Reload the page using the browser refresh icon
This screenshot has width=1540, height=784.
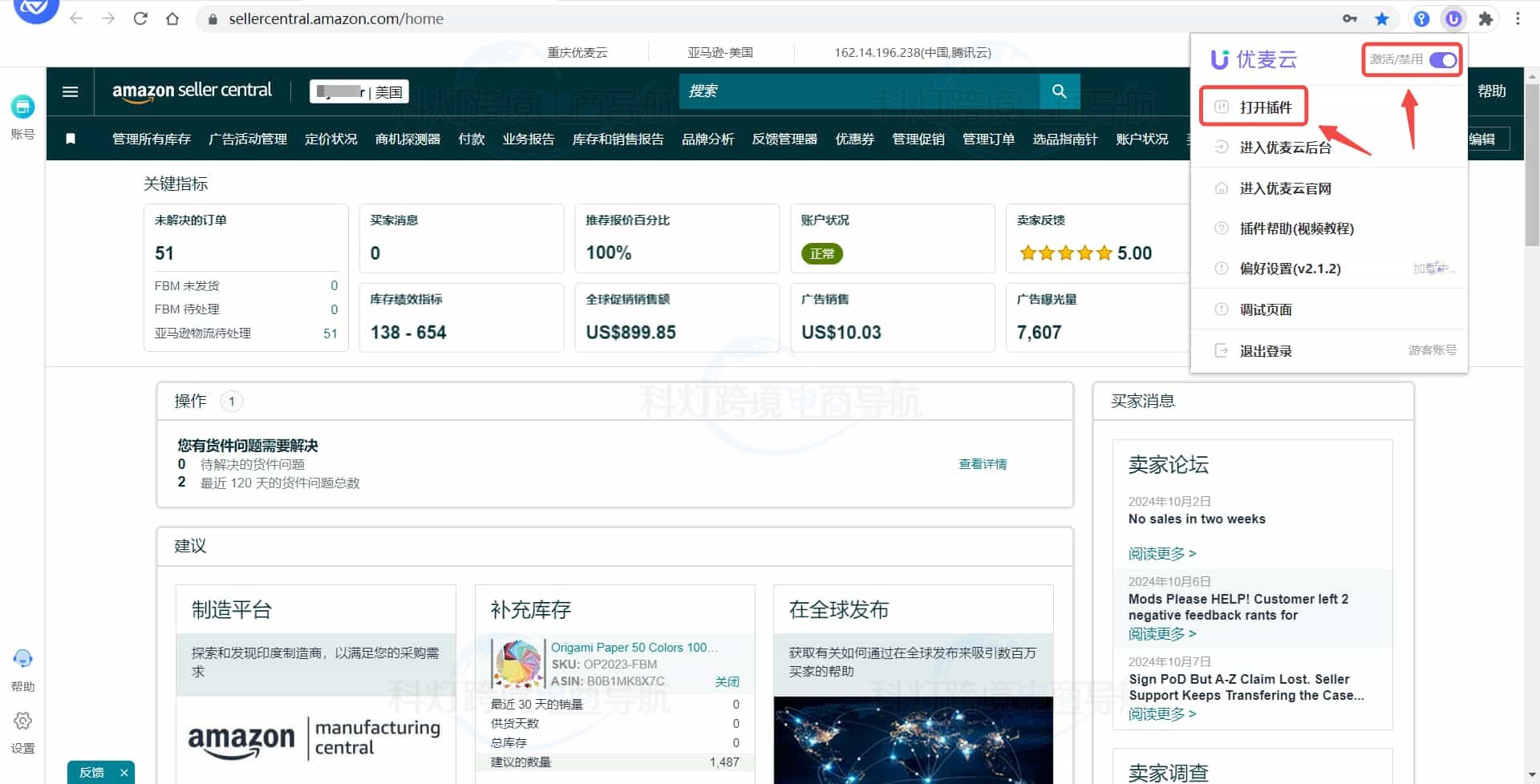(x=140, y=18)
